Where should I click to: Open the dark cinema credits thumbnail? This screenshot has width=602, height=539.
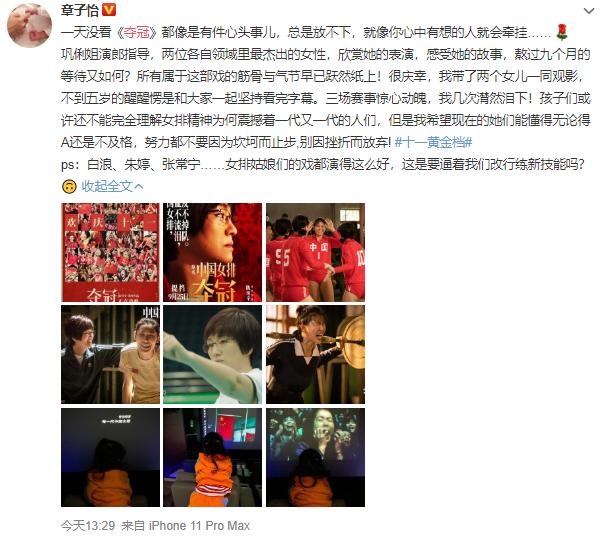[110, 457]
